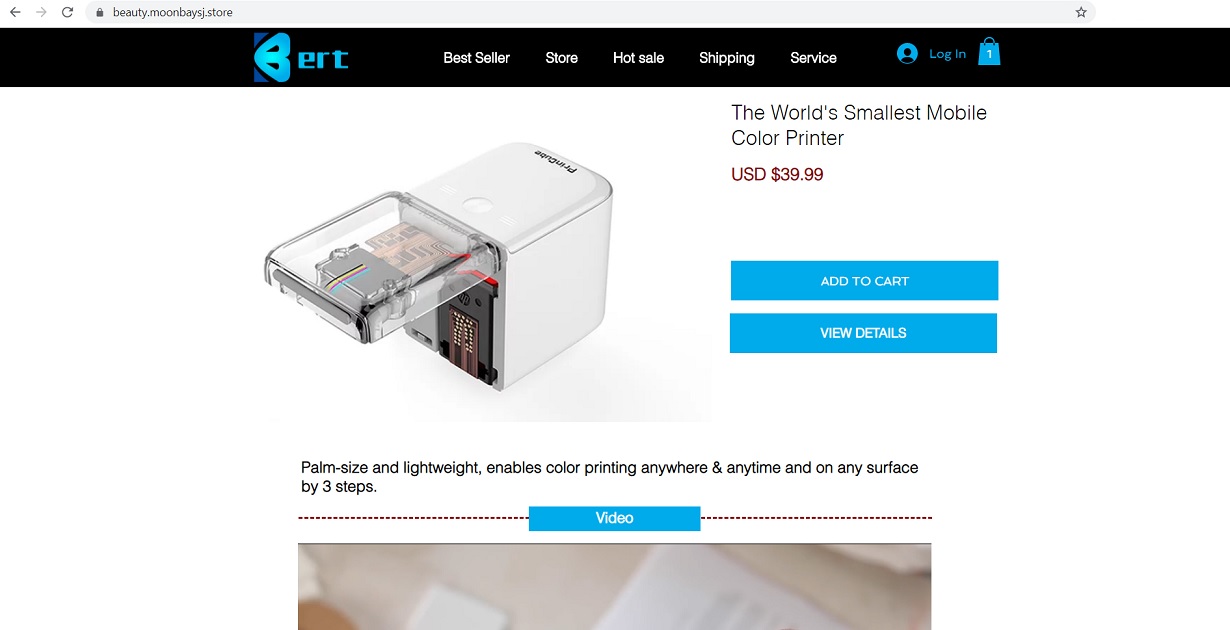This screenshot has height=630, width=1230.
Task: Click the browser back arrow
Action: pyautogui.click(x=15, y=12)
